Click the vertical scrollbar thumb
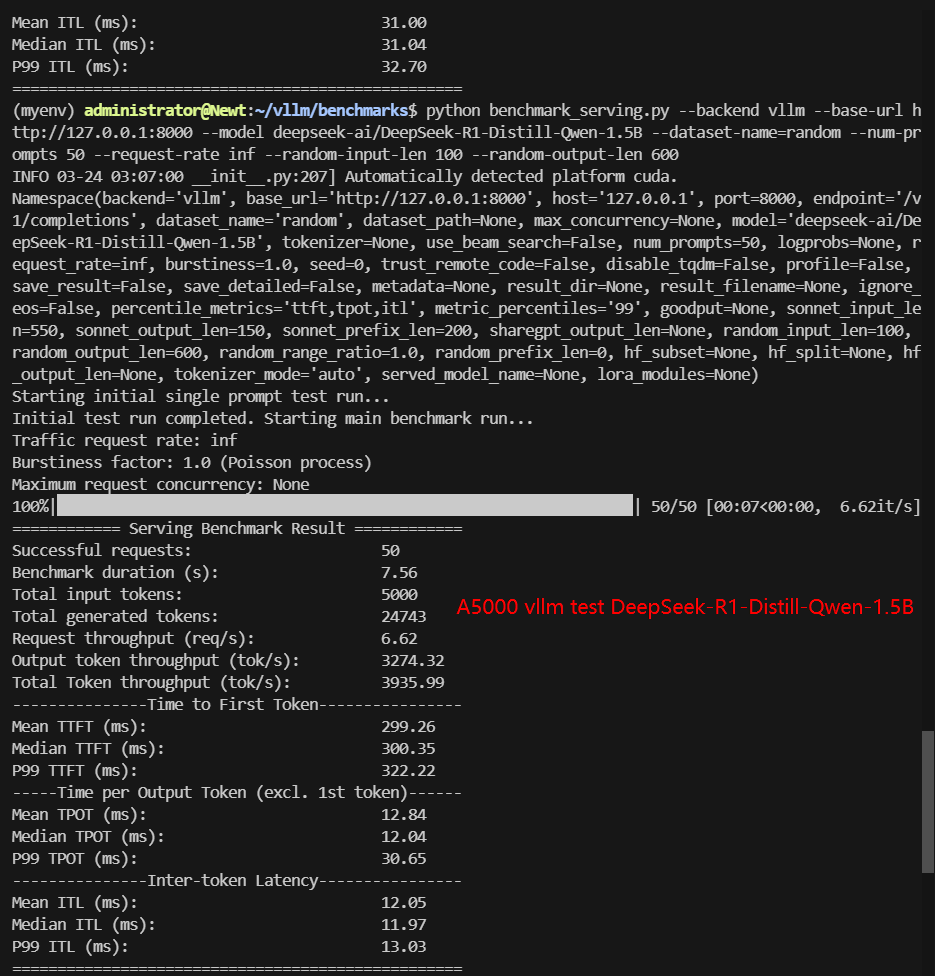Image resolution: width=935 pixels, height=976 pixels. click(x=928, y=802)
